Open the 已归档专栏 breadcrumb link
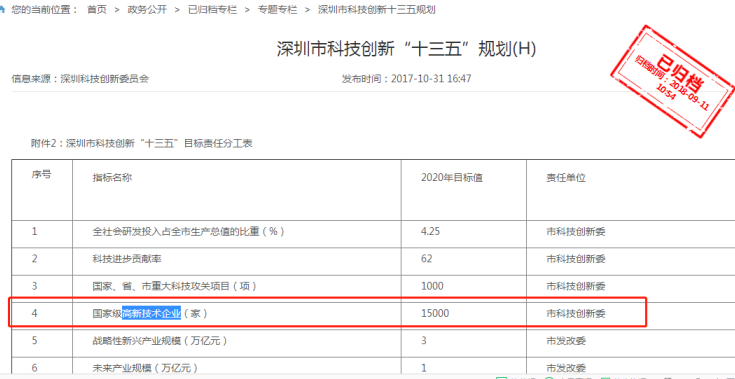This screenshot has width=735, height=379. [x=212, y=10]
